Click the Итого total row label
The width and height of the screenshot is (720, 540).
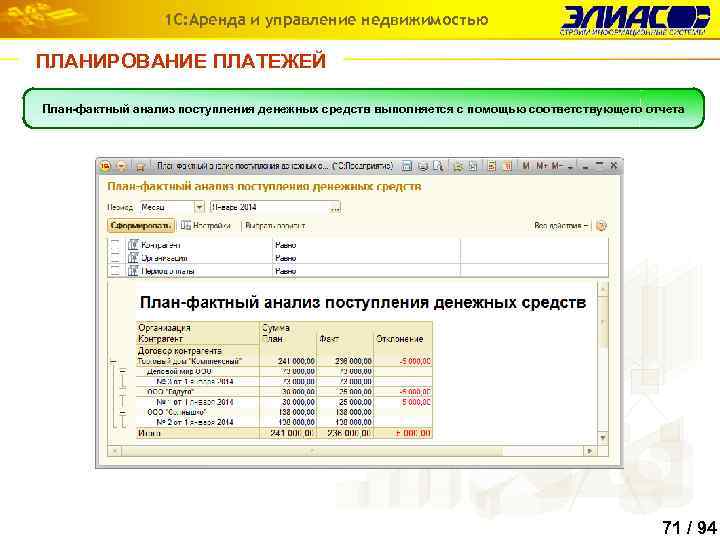(x=149, y=433)
